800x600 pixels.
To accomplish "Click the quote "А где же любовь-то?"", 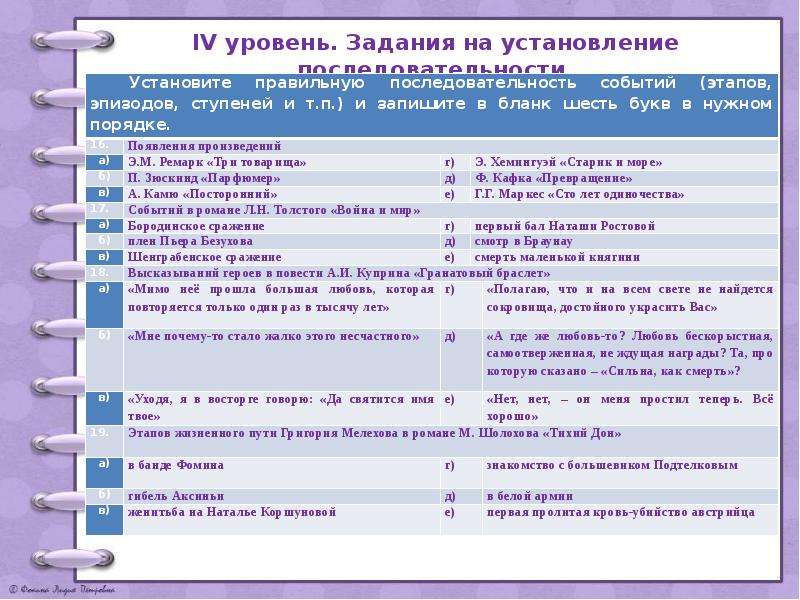I will pos(630,354).
